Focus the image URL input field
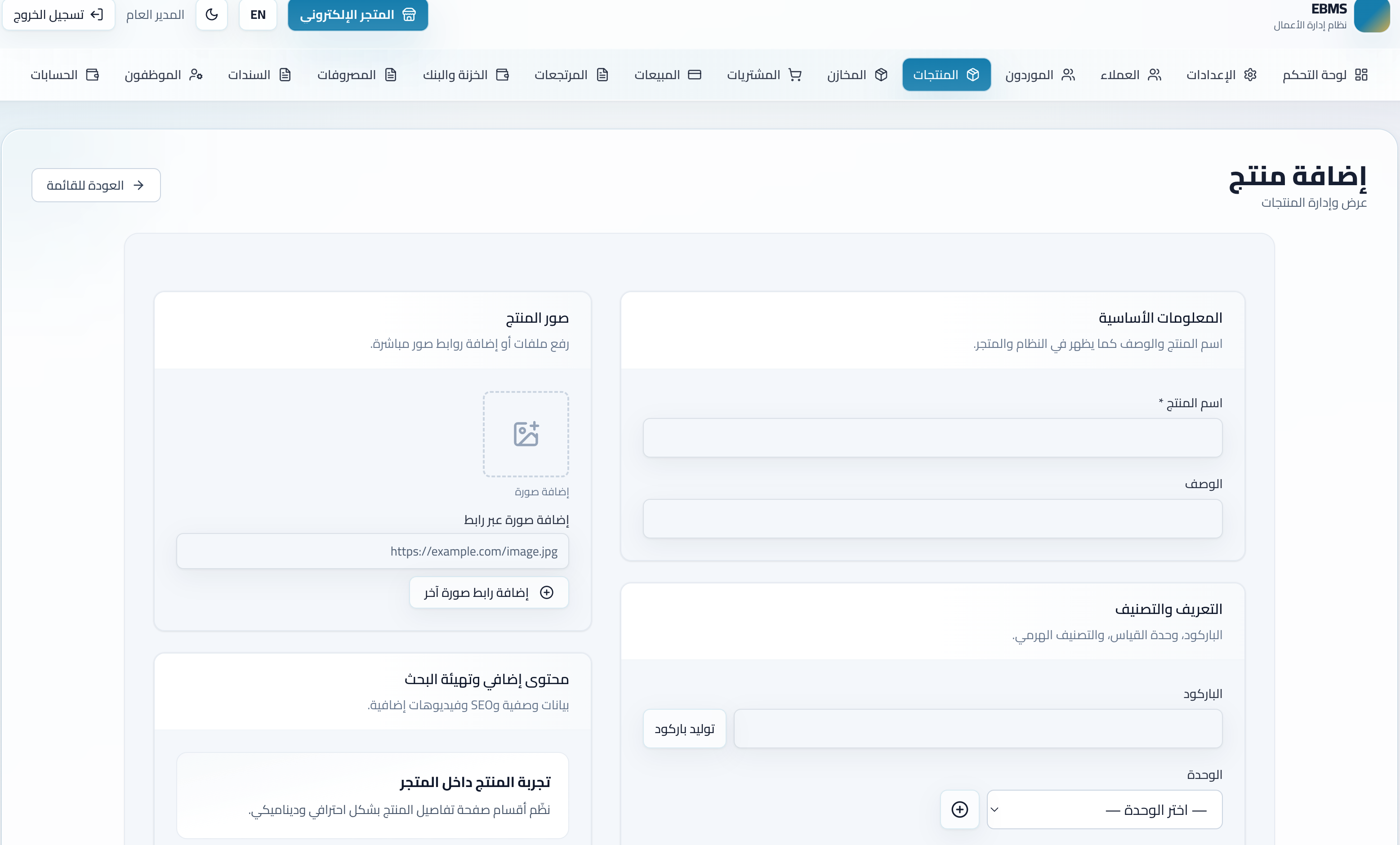 pos(372,551)
